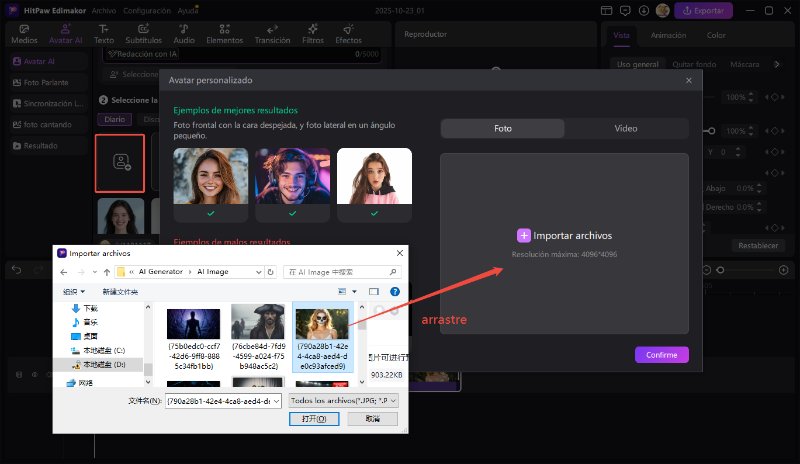
Task: Click the Audio toolbar icon
Action: [x=184, y=35]
